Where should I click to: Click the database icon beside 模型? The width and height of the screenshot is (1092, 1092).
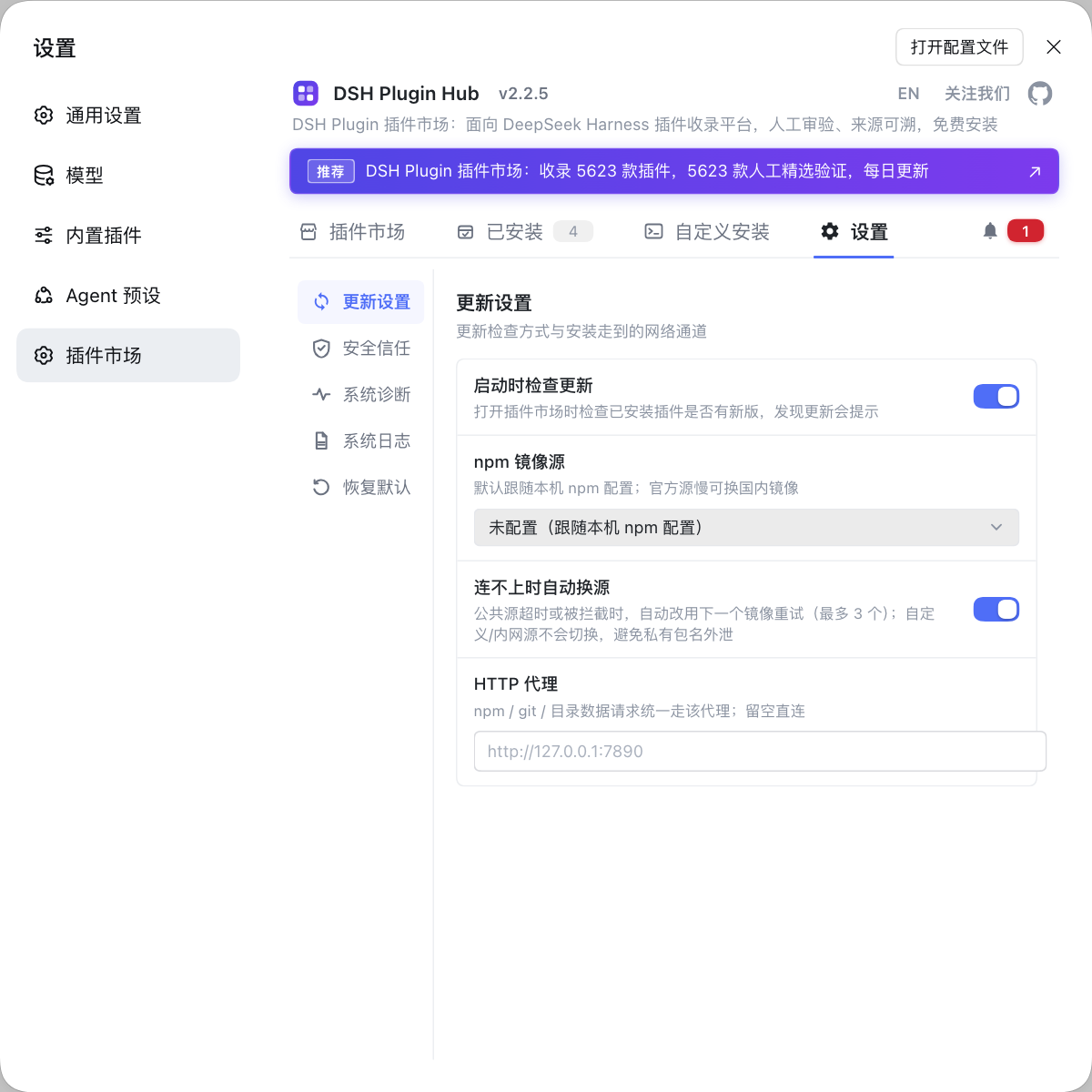click(44, 175)
